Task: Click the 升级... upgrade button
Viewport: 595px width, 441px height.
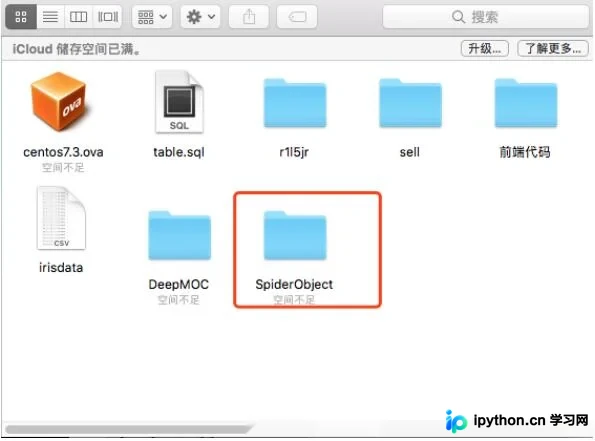Action: [x=485, y=49]
